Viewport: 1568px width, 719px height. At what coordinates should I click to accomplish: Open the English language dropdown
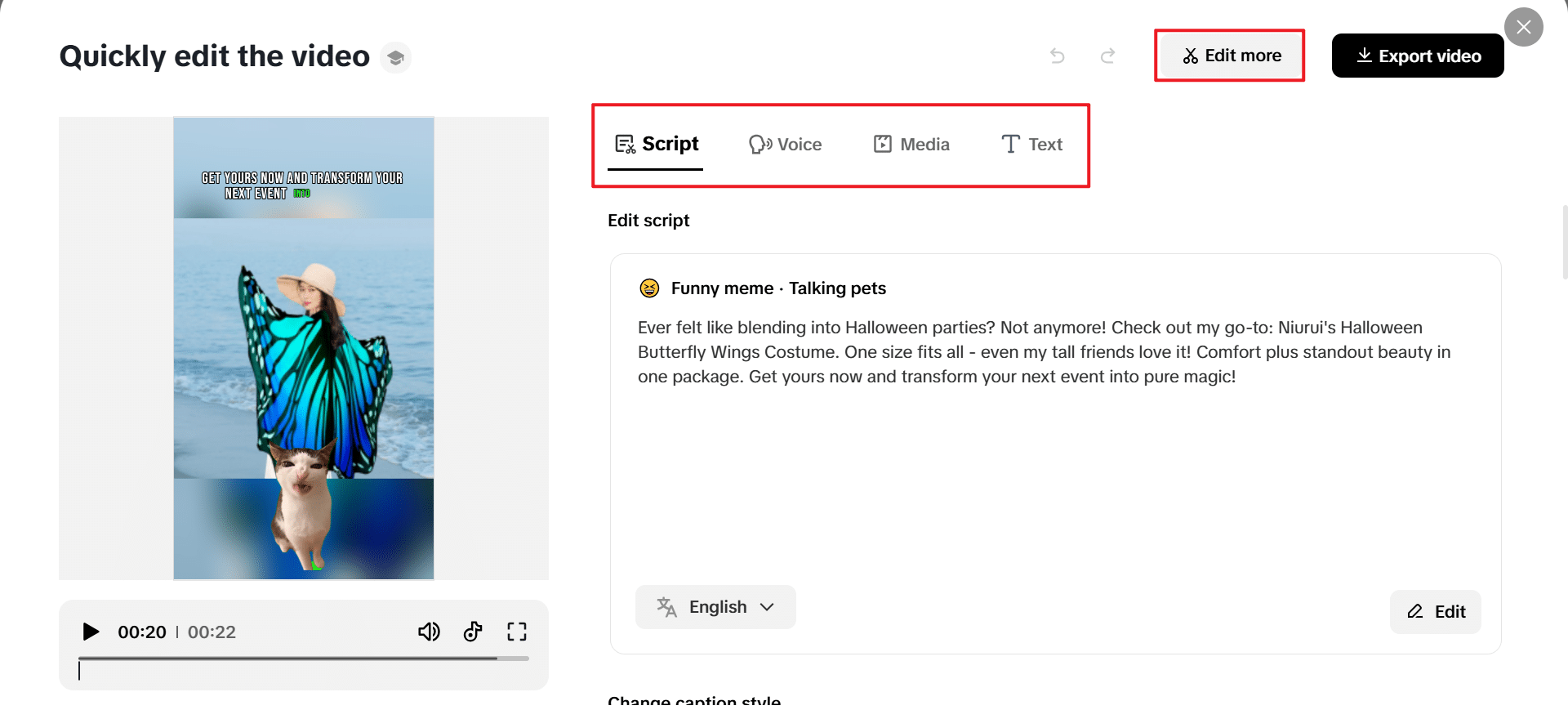pyautogui.click(x=715, y=607)
